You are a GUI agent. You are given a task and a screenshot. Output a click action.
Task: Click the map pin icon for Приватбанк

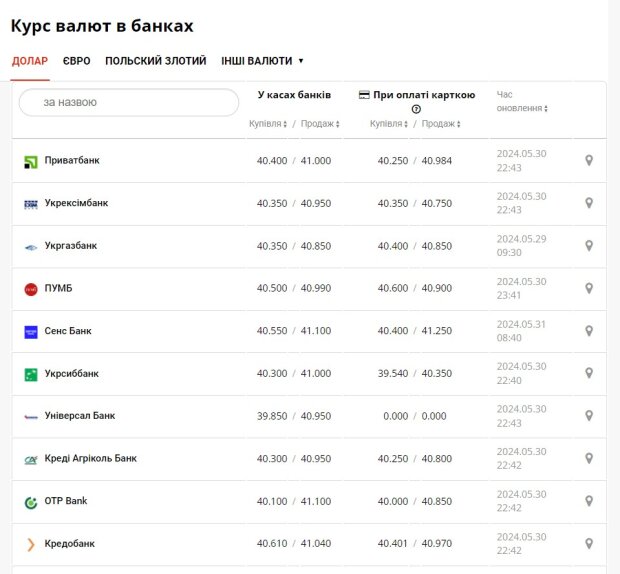(589, 160)
